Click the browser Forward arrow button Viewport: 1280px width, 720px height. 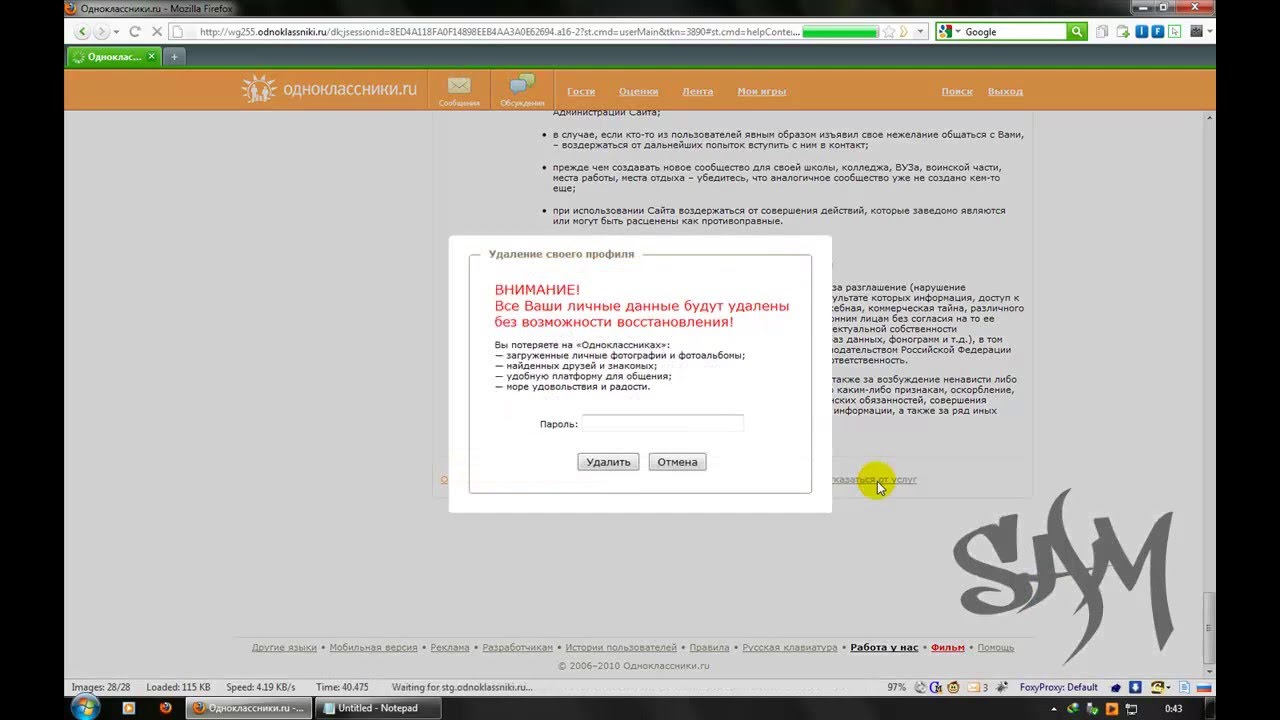coord(101,32)
